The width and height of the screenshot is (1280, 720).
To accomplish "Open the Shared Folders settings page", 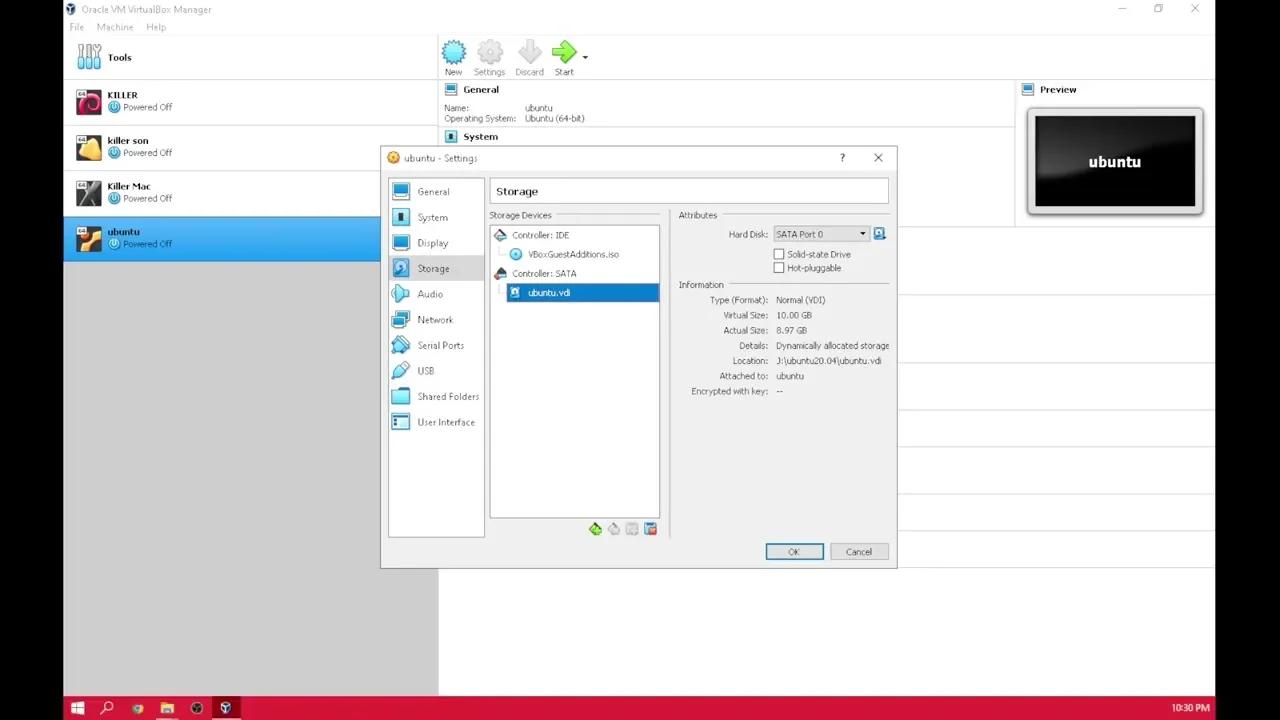I will point(447,396).
